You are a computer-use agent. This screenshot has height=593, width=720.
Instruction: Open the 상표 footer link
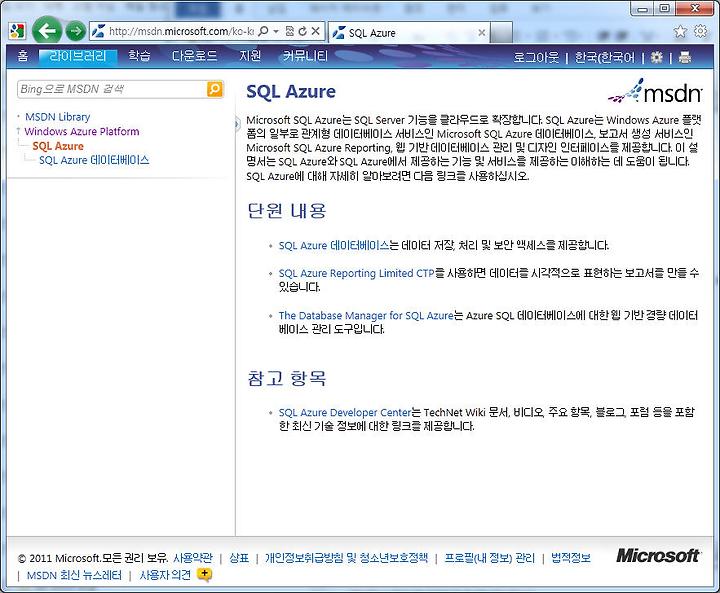click(x=239, y=558)
